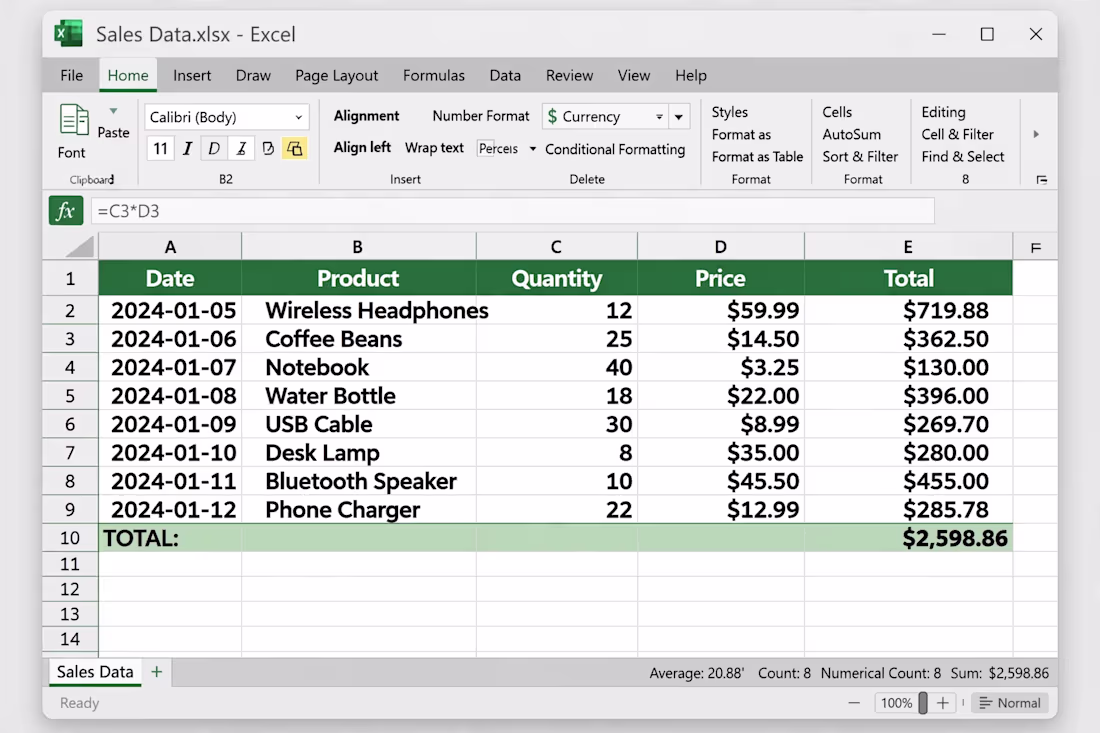
Task: Click the Sum: $2,598.86 status entry
Action: tap(1000, 673)
